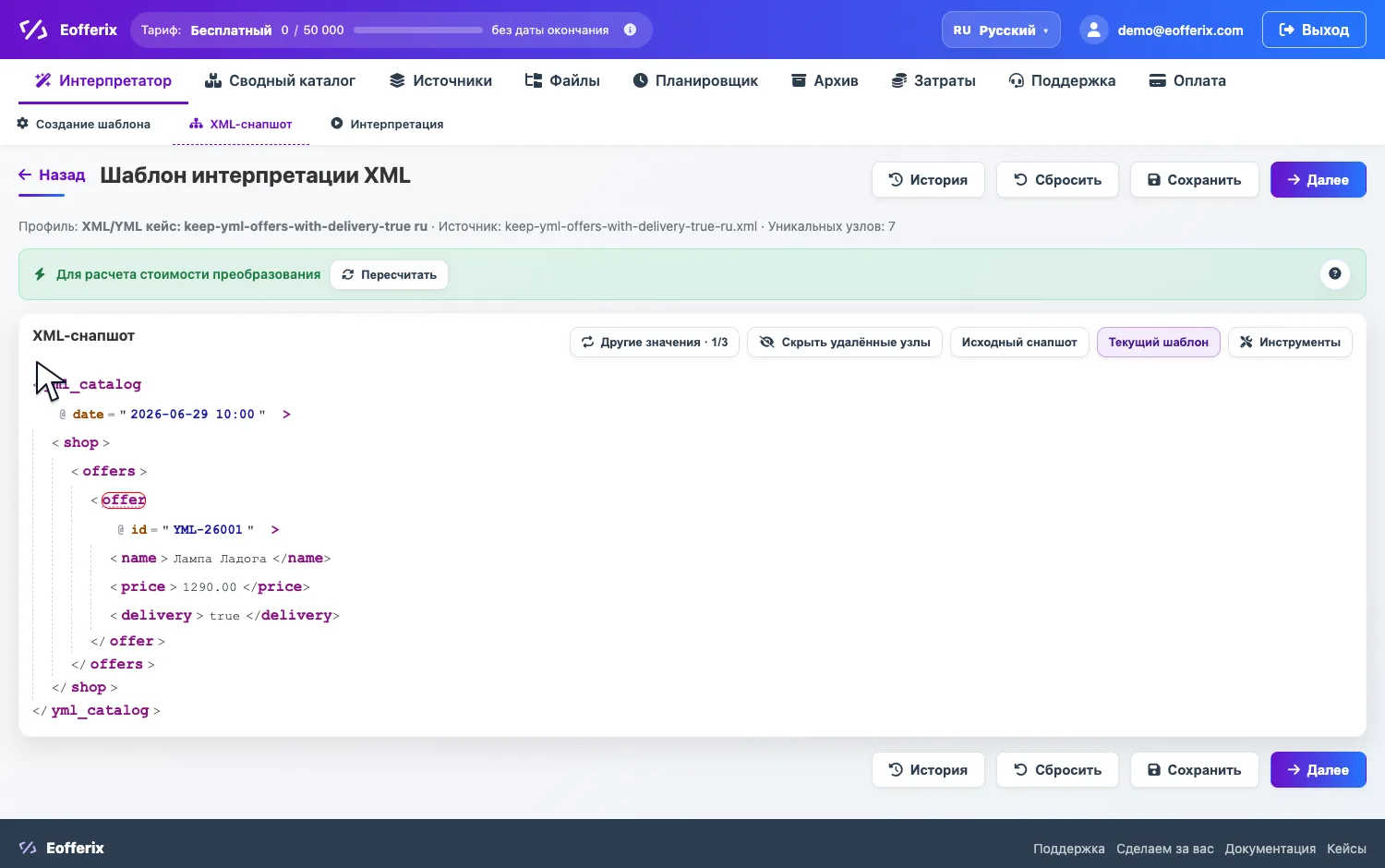This screenshot has width=1385, height=868.
Task: Open footer Документация link
Action: pos(1271,849)
